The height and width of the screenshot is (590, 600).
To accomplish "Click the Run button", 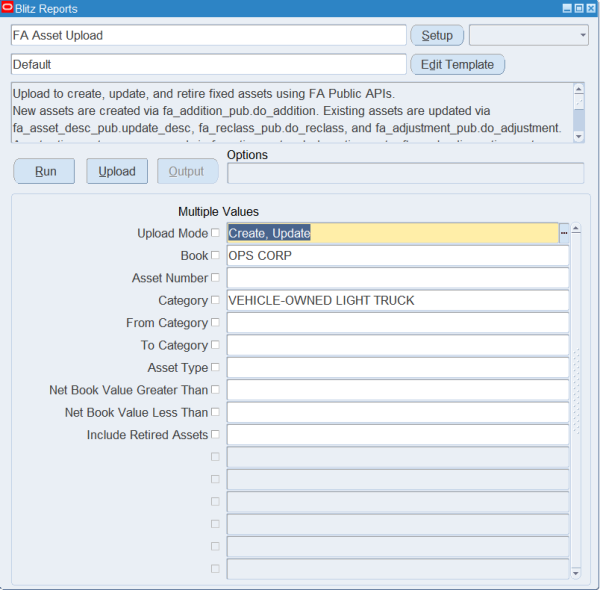I will point(44,171).
